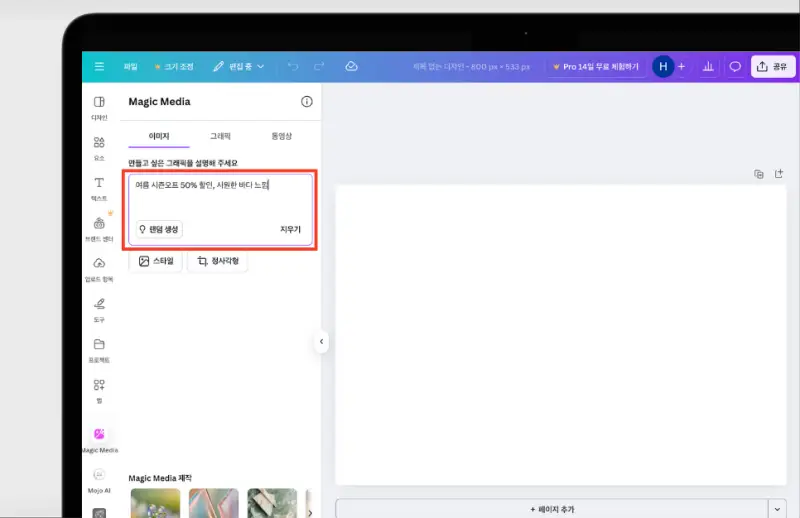Click the 랜덤 생성 button
The height and width of the screenshot is (518, 800).
click(x=159, y=229)
